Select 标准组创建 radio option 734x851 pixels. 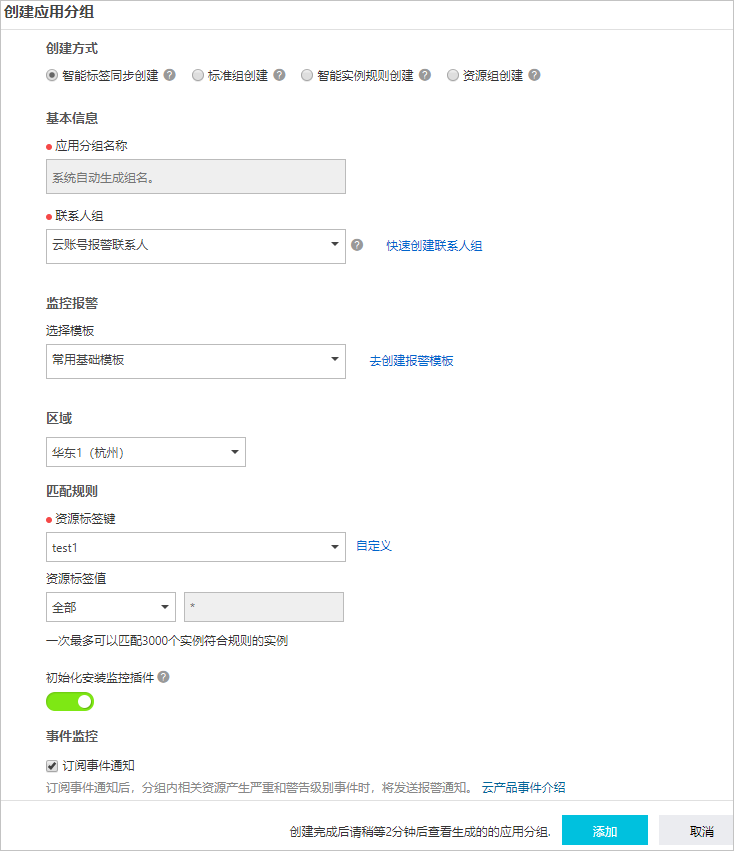click(198, 75)
